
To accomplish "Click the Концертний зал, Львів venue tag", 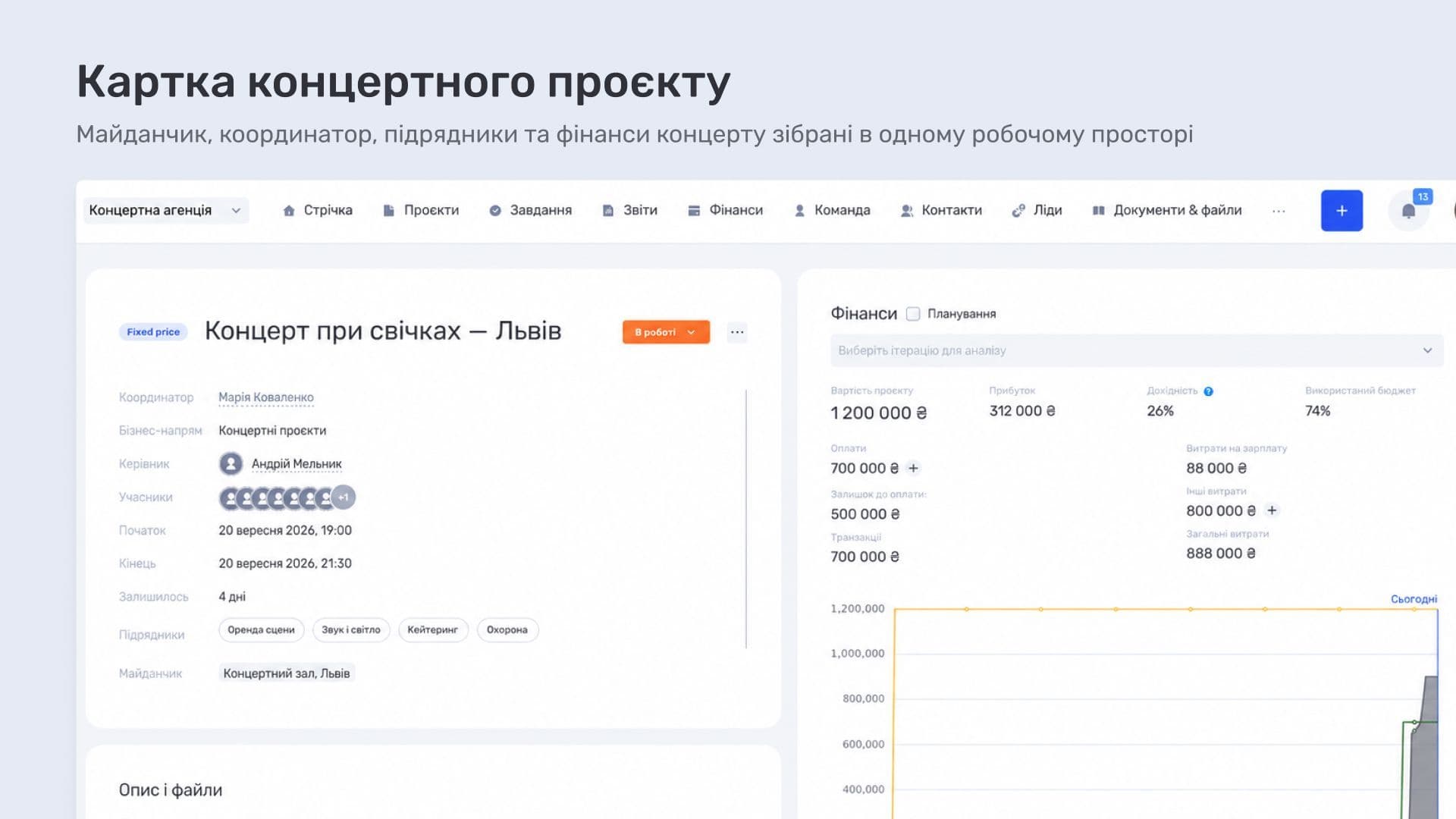I will (x=287, y=673).
